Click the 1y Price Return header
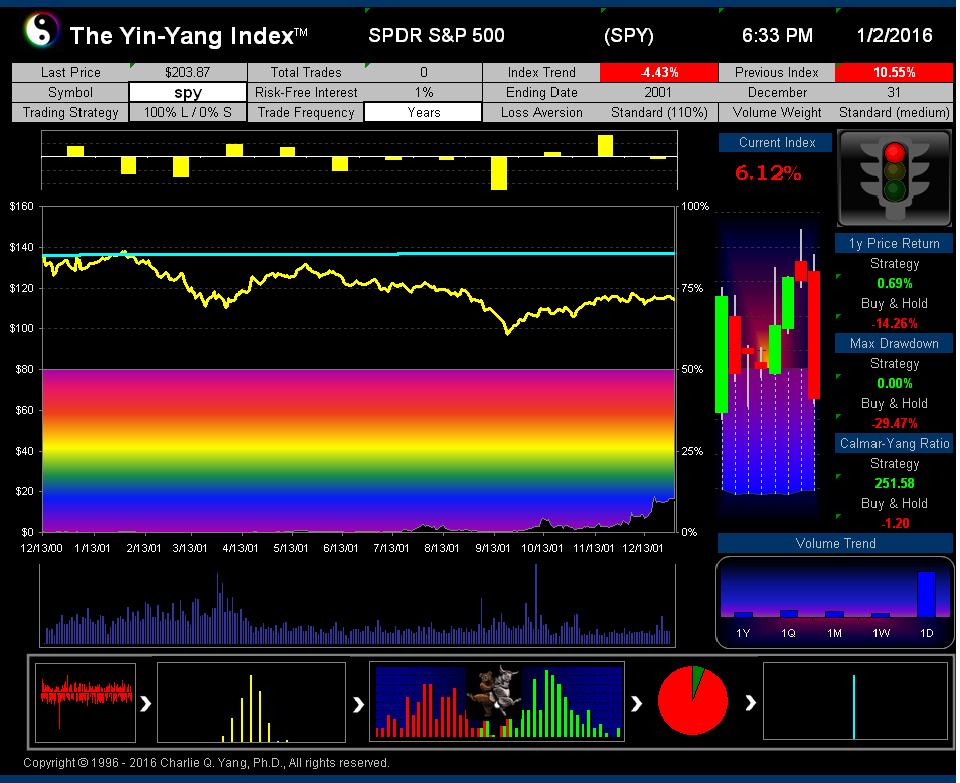Screen dimensions: 960x783 [x=894, y=244]
